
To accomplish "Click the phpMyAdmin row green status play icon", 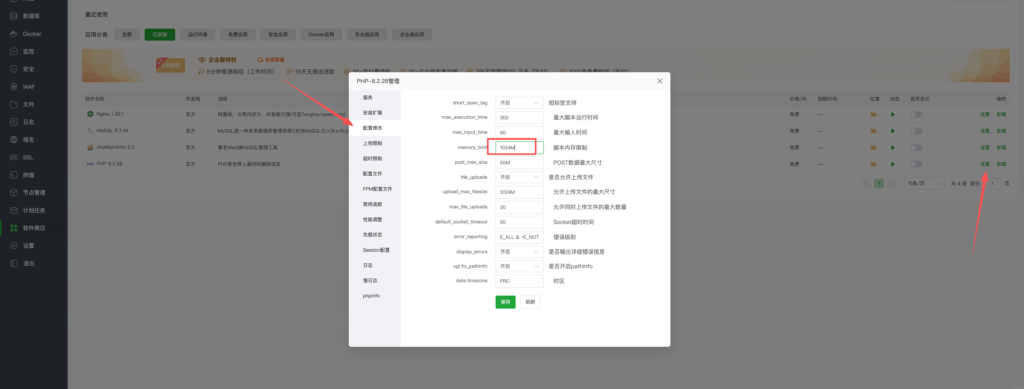I will pyautogui.click(x=893, y=148).
